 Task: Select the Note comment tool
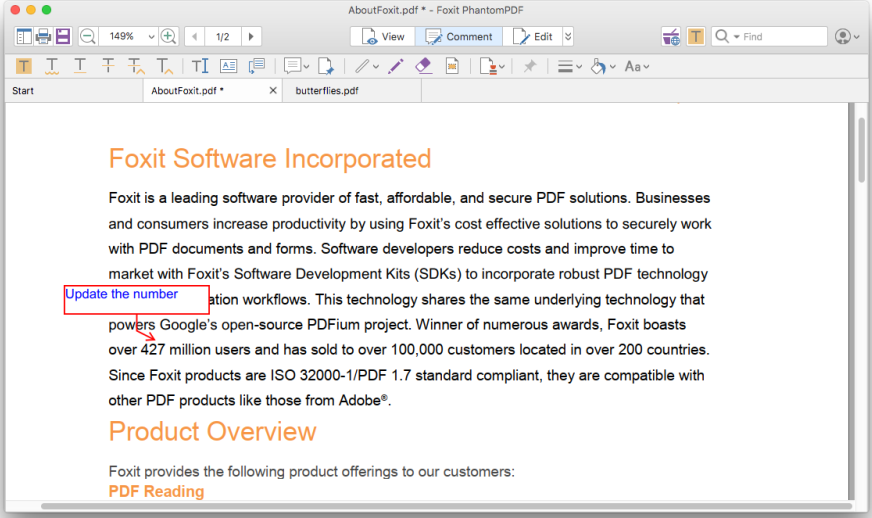[292, 66]
